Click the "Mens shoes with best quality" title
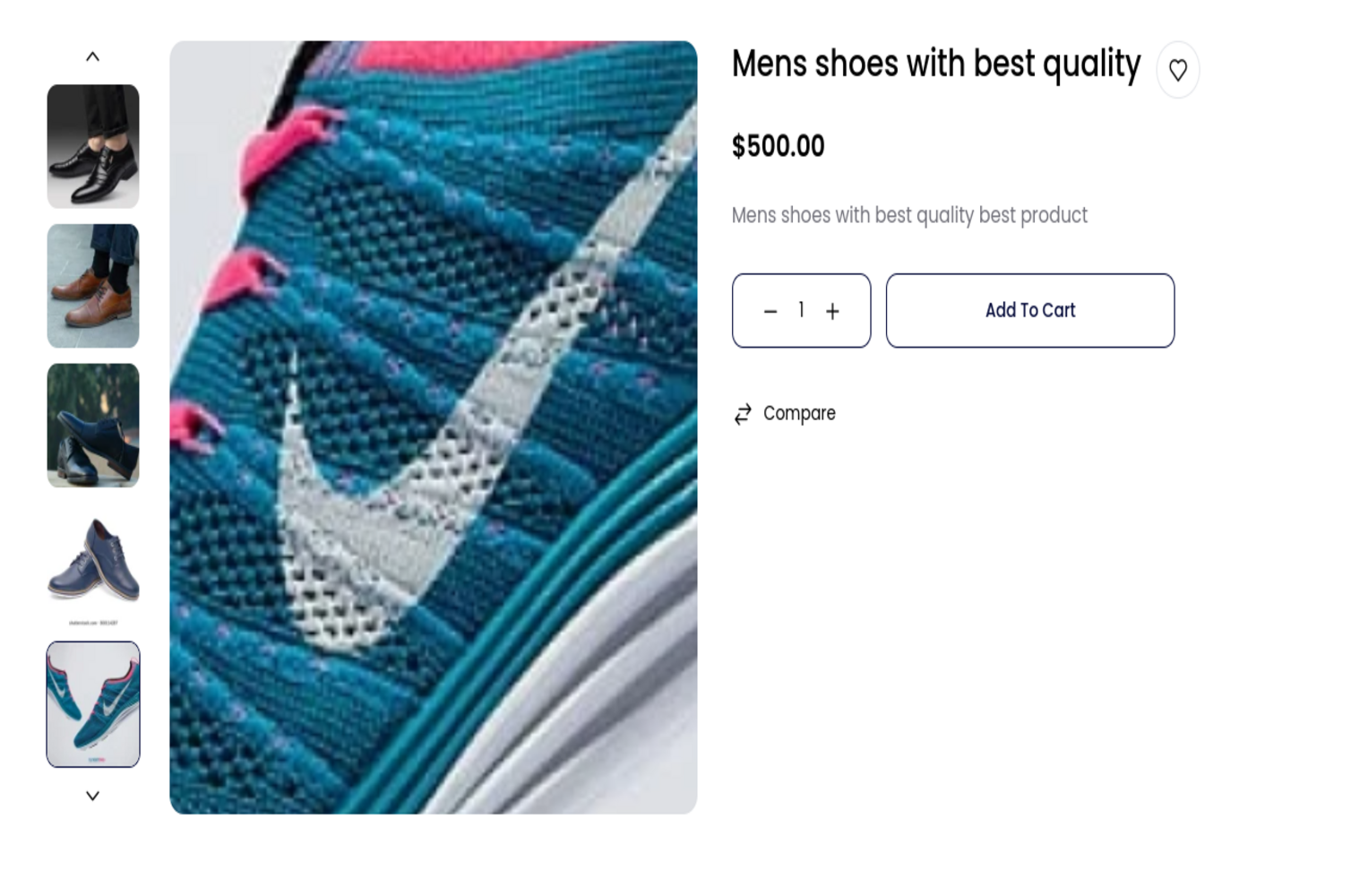This screenshot has width=1351, height=896. click(935, 65)
